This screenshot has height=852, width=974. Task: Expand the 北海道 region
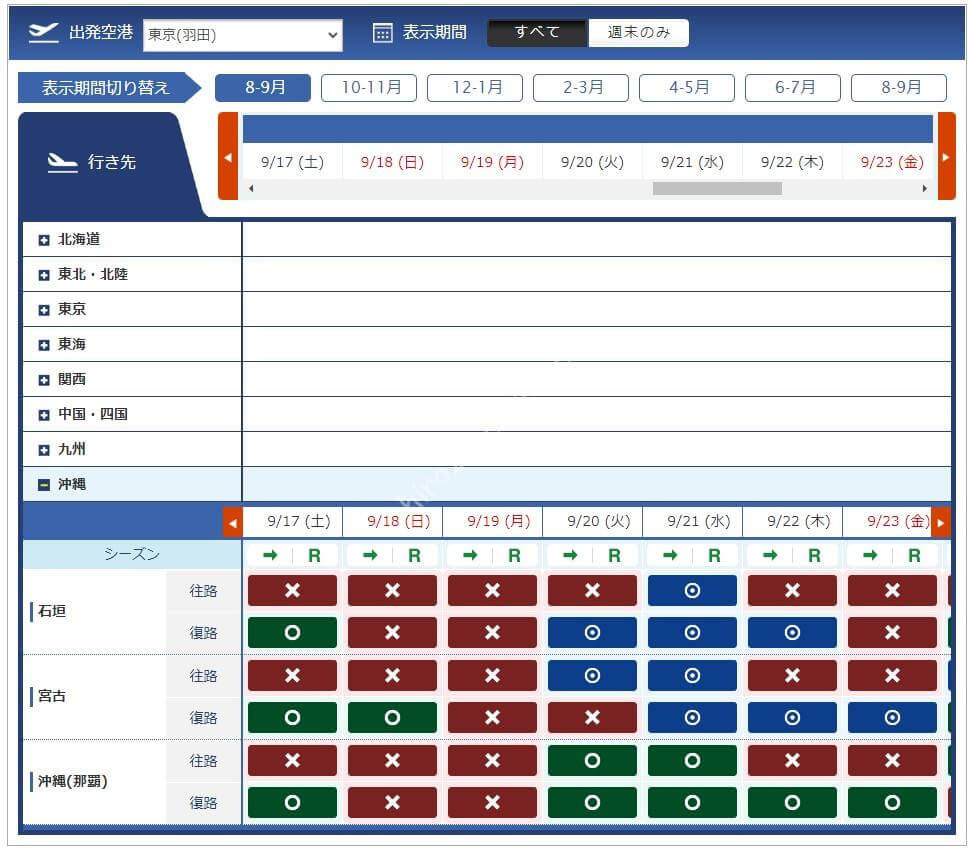pyautogui.click(x=43, y=240)
